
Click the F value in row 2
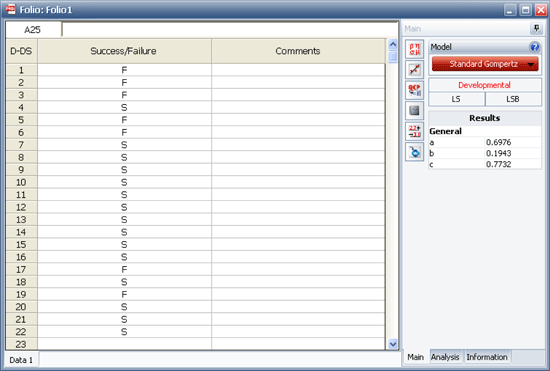tap(124, 82)
